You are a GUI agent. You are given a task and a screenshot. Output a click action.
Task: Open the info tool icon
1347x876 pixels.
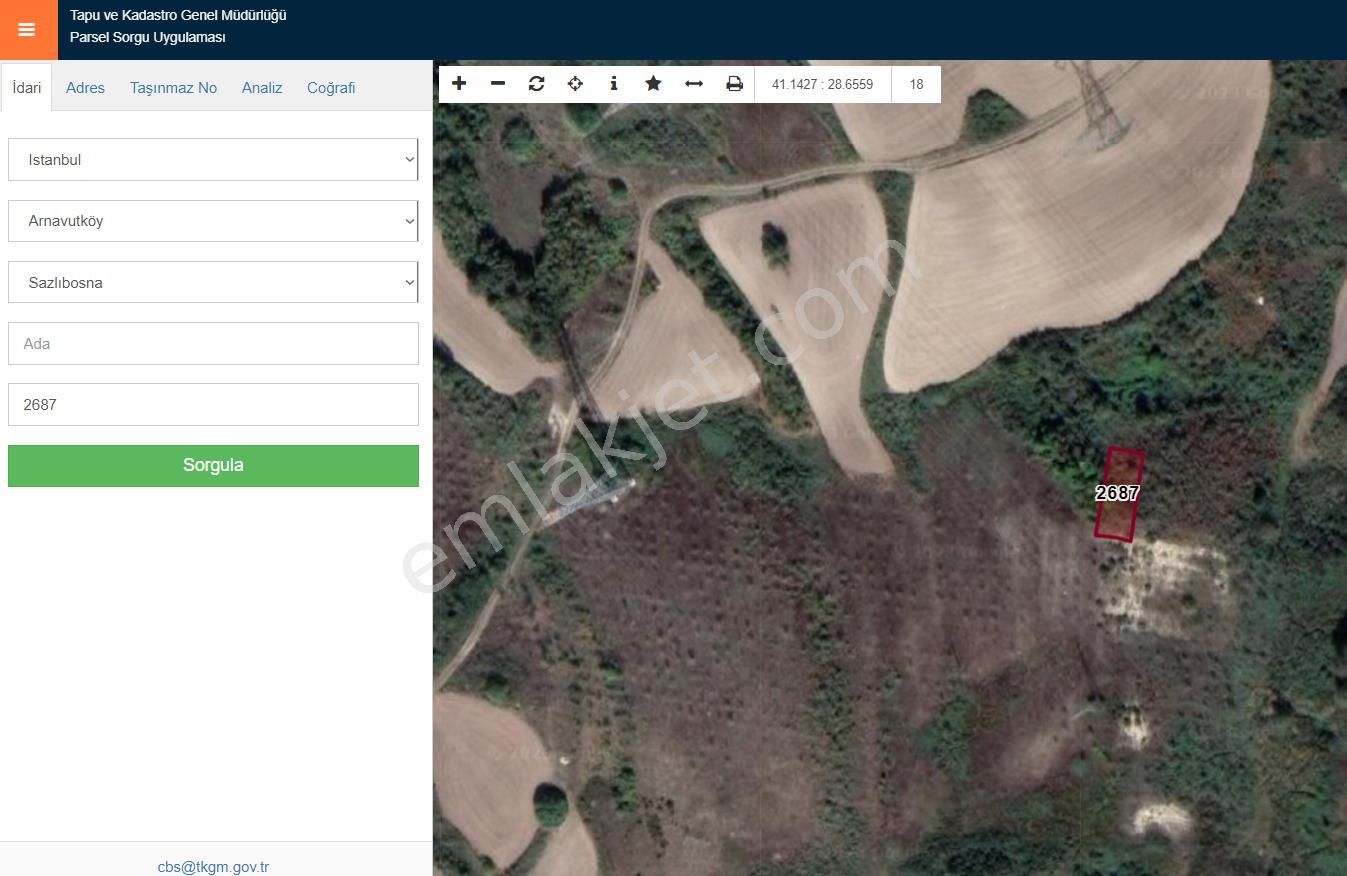click(x=614, y=84)
